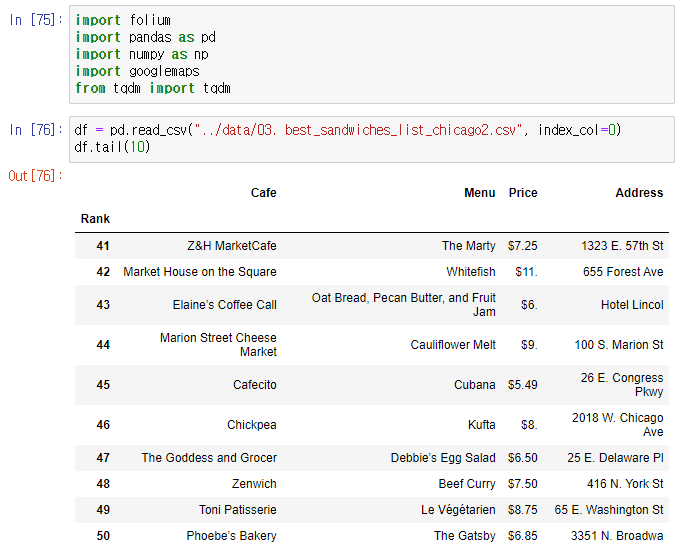679x552 pixels.
Task: Click the 100 S. Marion St address
Action: pos(619,345)
